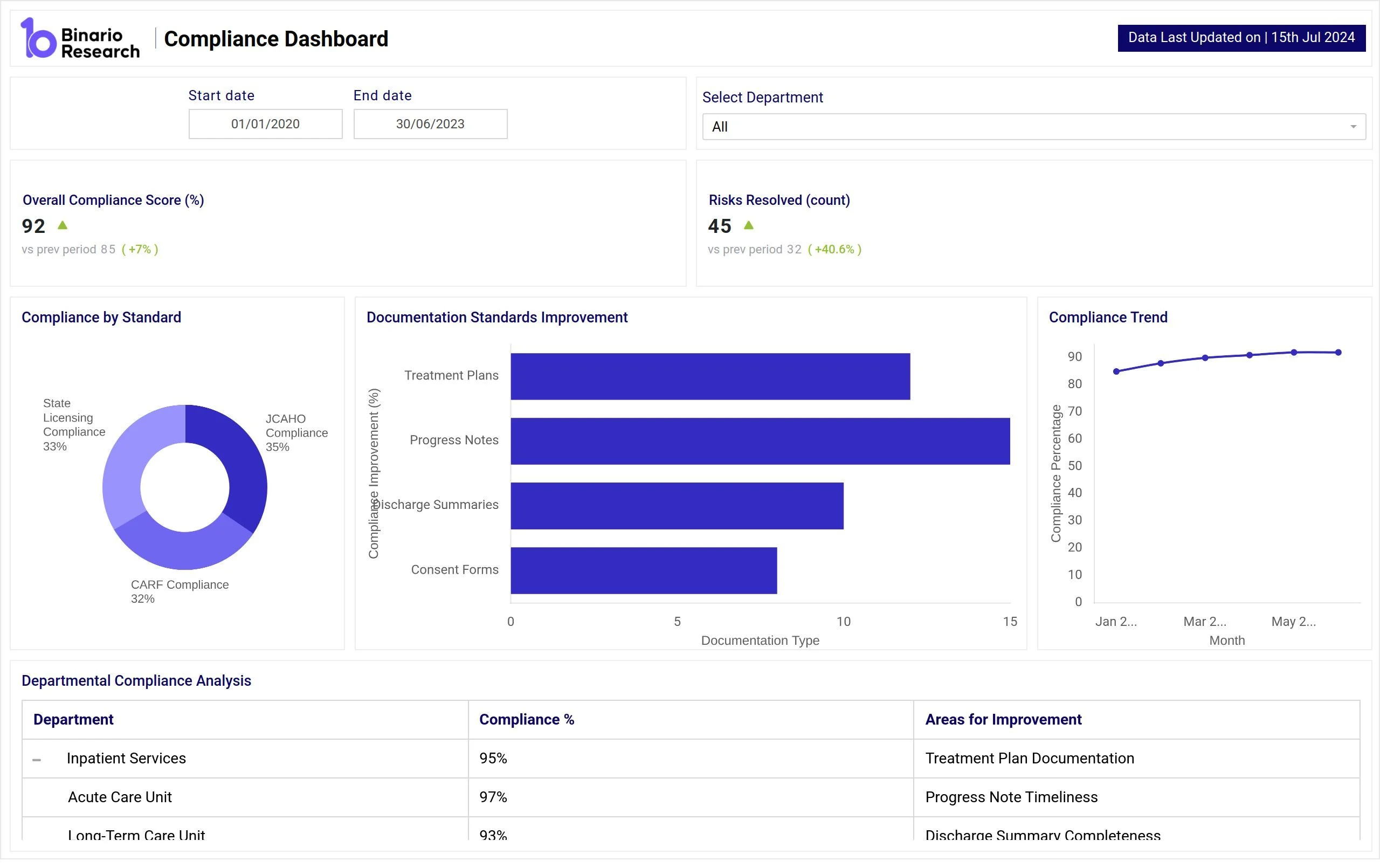Click the Progress Notes bar
1380x868 pixels.
tap(760, 441)
